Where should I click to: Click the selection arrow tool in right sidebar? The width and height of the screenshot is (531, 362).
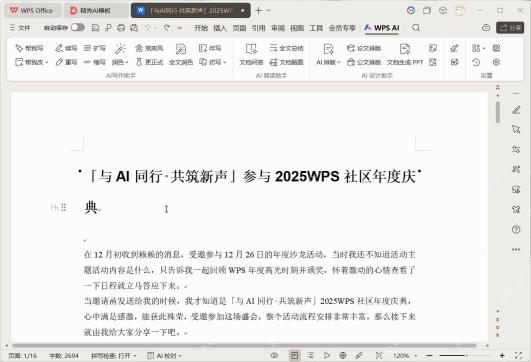tap(516, 129)
